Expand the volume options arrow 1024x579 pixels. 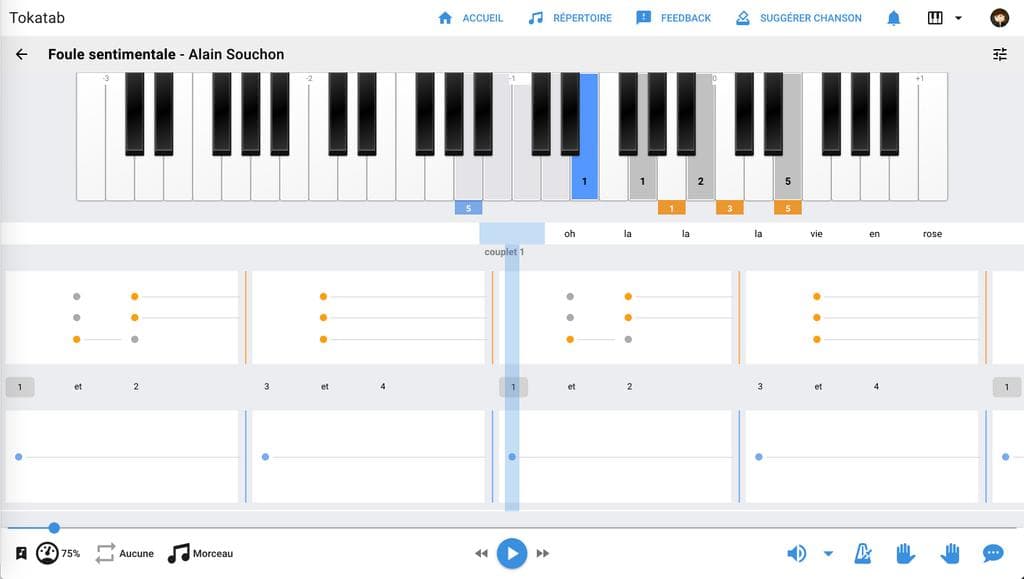828,554
